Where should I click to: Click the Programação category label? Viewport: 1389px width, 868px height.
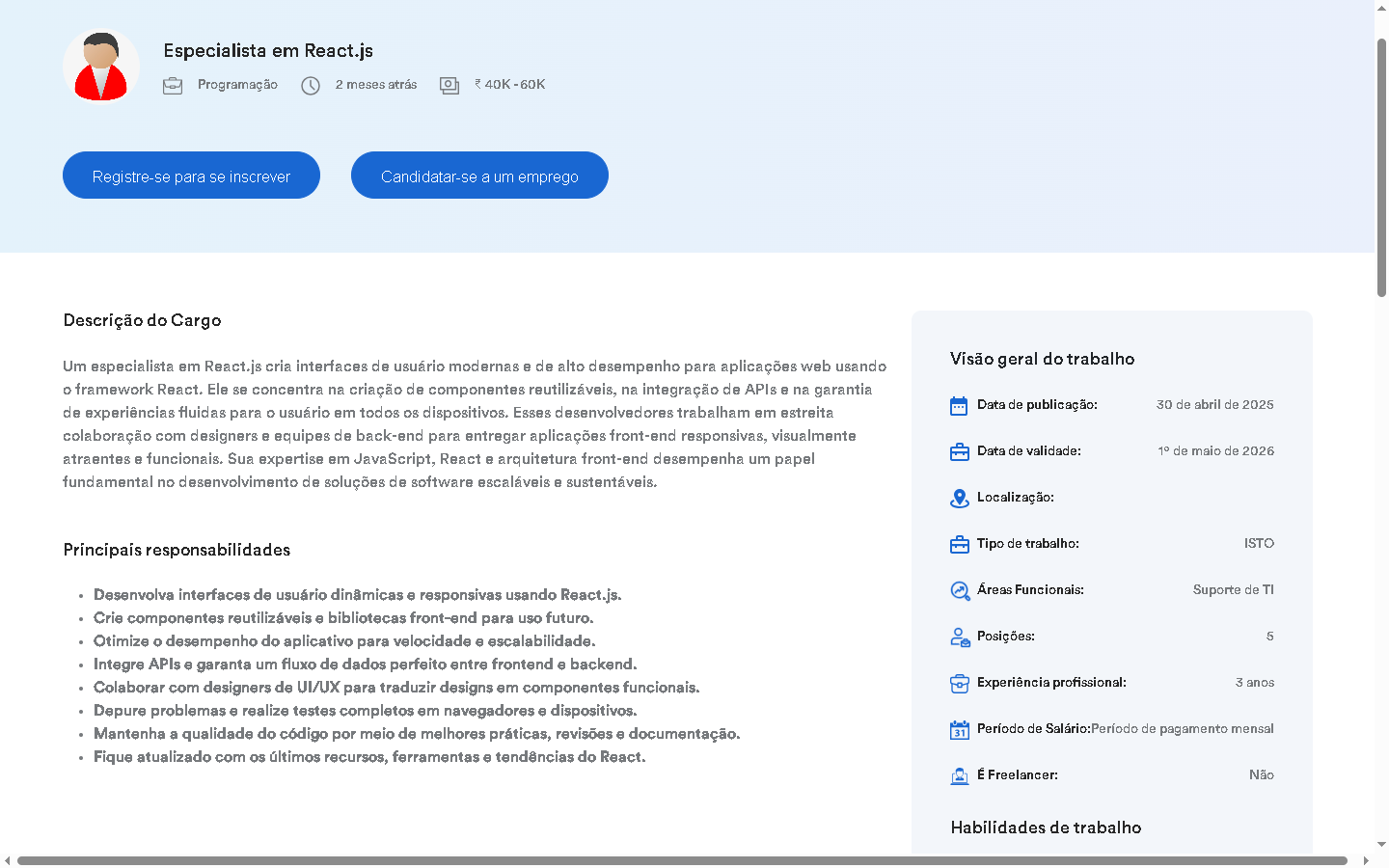(x=237, y=85)
